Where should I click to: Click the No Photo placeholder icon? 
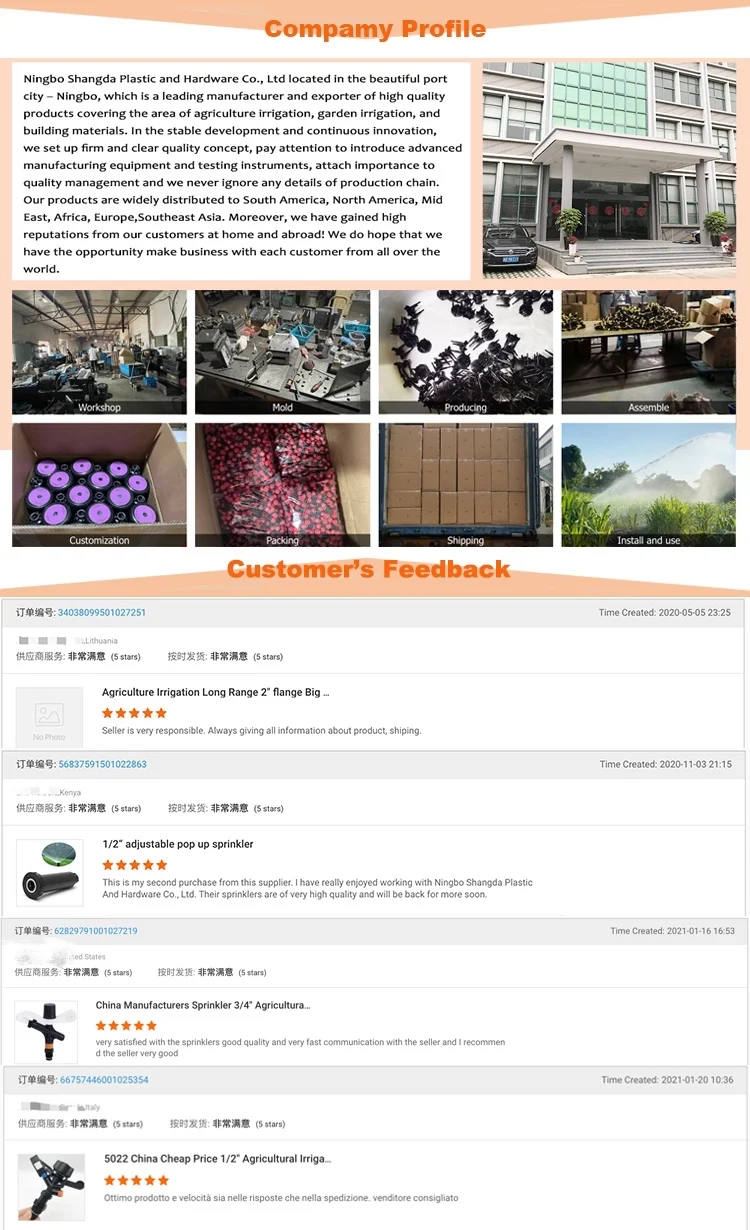(x=49, y=718)
